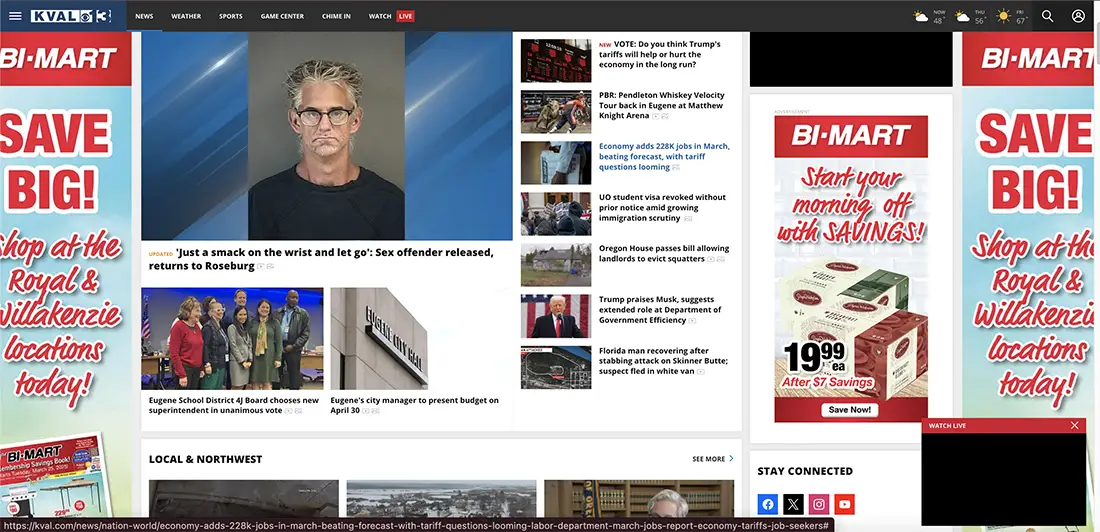Click See More in Local & Northwest
The image size is (1100, 532).
pos(713,459)
